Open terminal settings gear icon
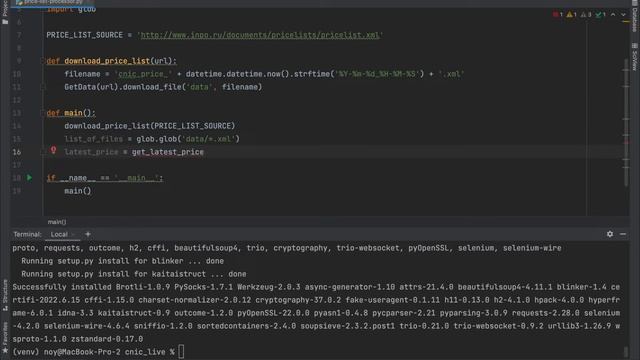 (x=610, y=234)
